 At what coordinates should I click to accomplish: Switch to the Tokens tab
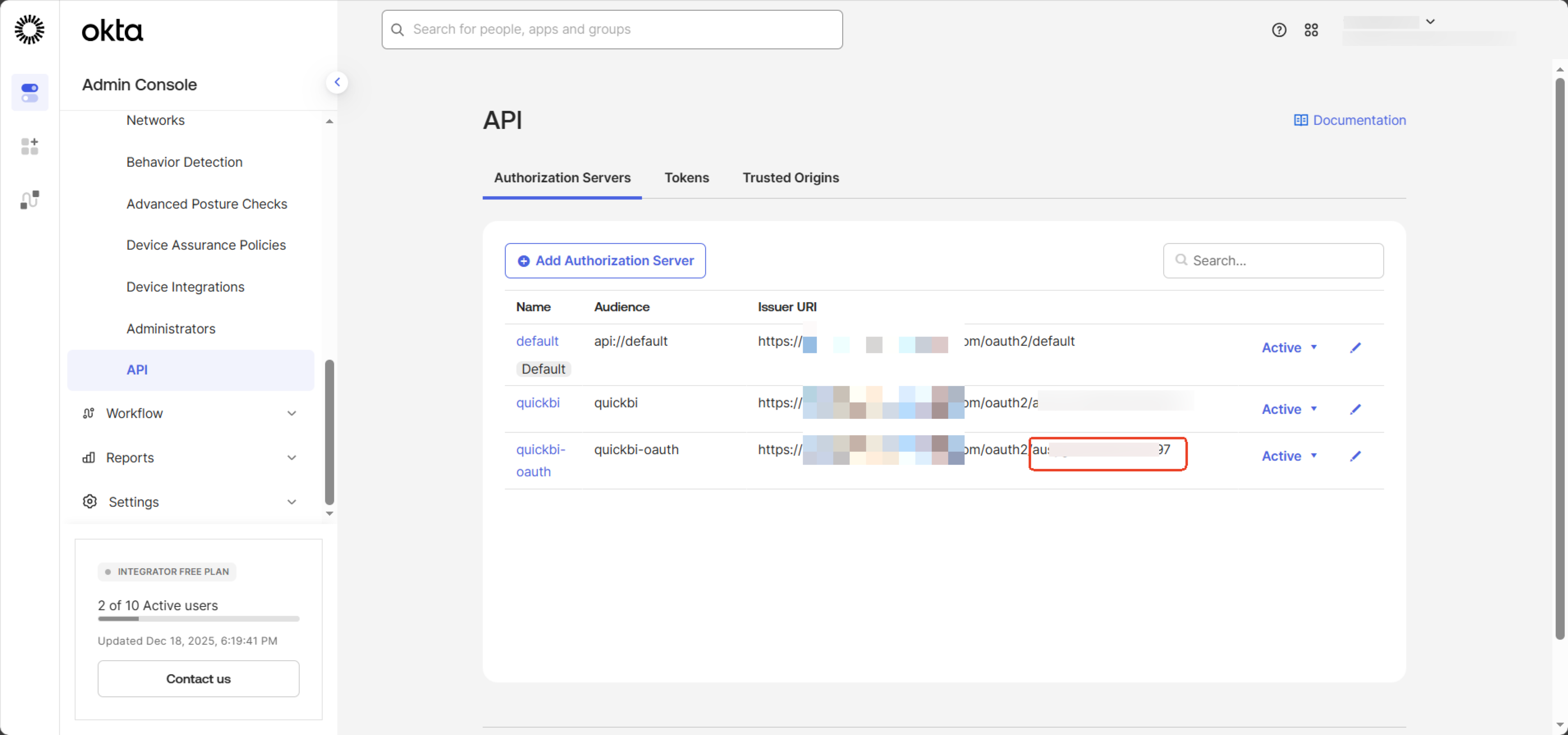point(687,178)
